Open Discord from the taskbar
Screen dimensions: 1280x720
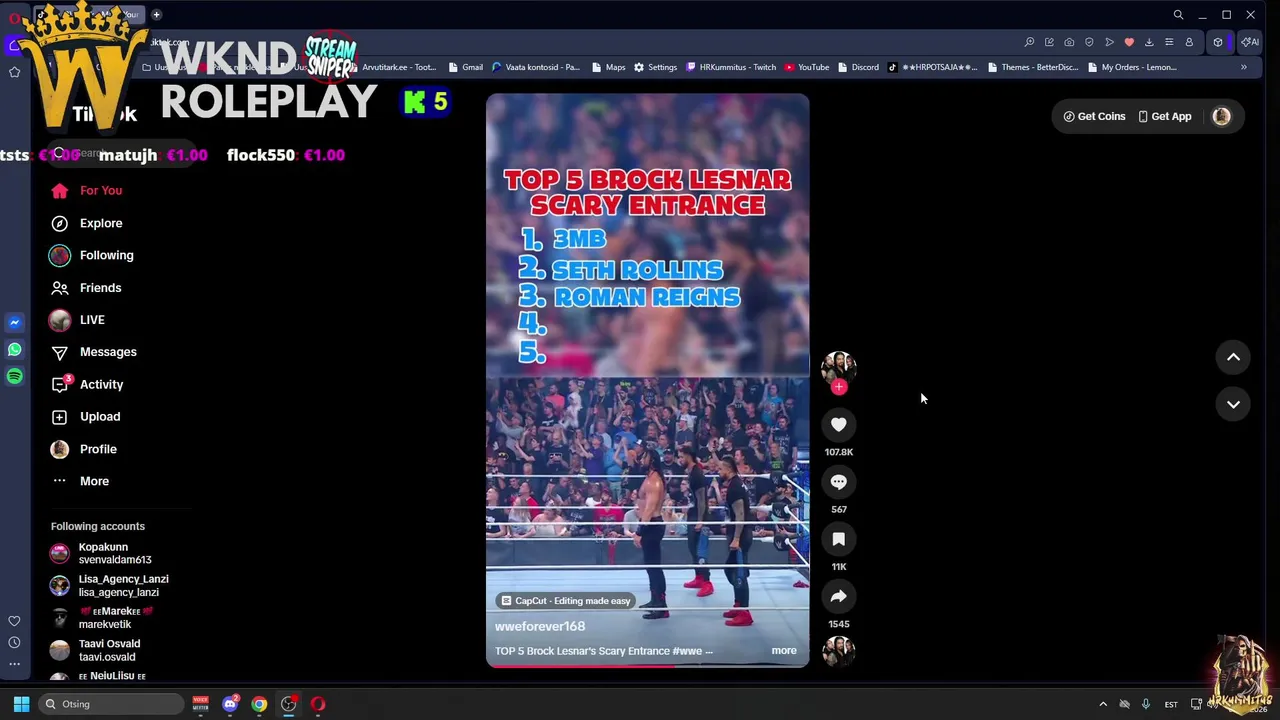pyautogui.click(x=230, y=704)
